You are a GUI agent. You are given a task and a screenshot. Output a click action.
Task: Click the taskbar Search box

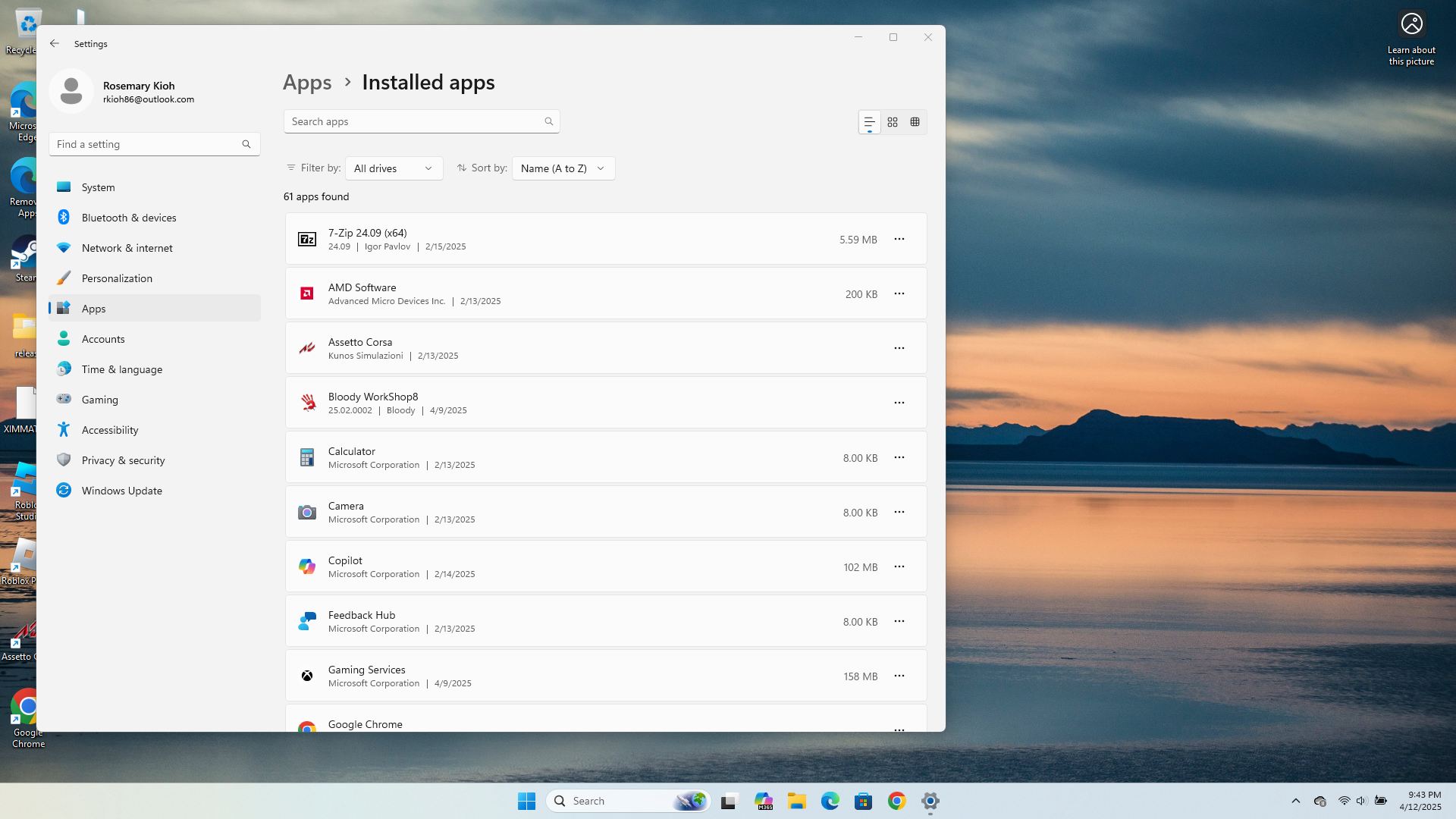point(628,801)
